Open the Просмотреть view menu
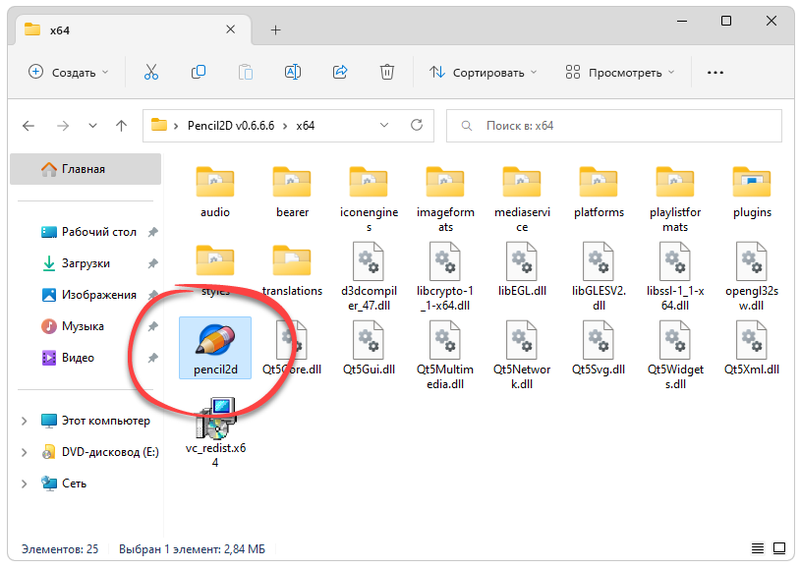This screenshot has width=800, height=569. (x=620, y=72)
